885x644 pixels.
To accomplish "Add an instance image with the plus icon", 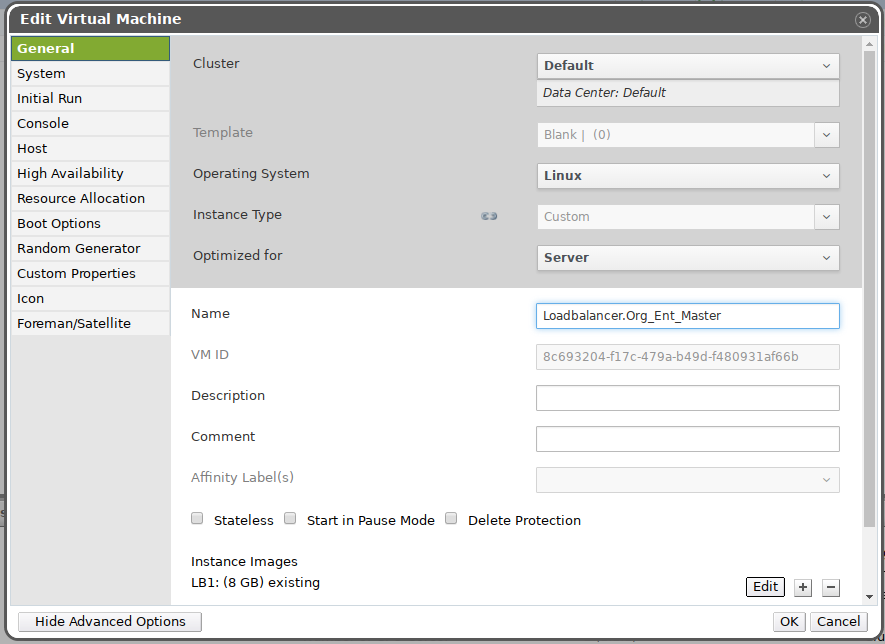I will coord(803,587).
